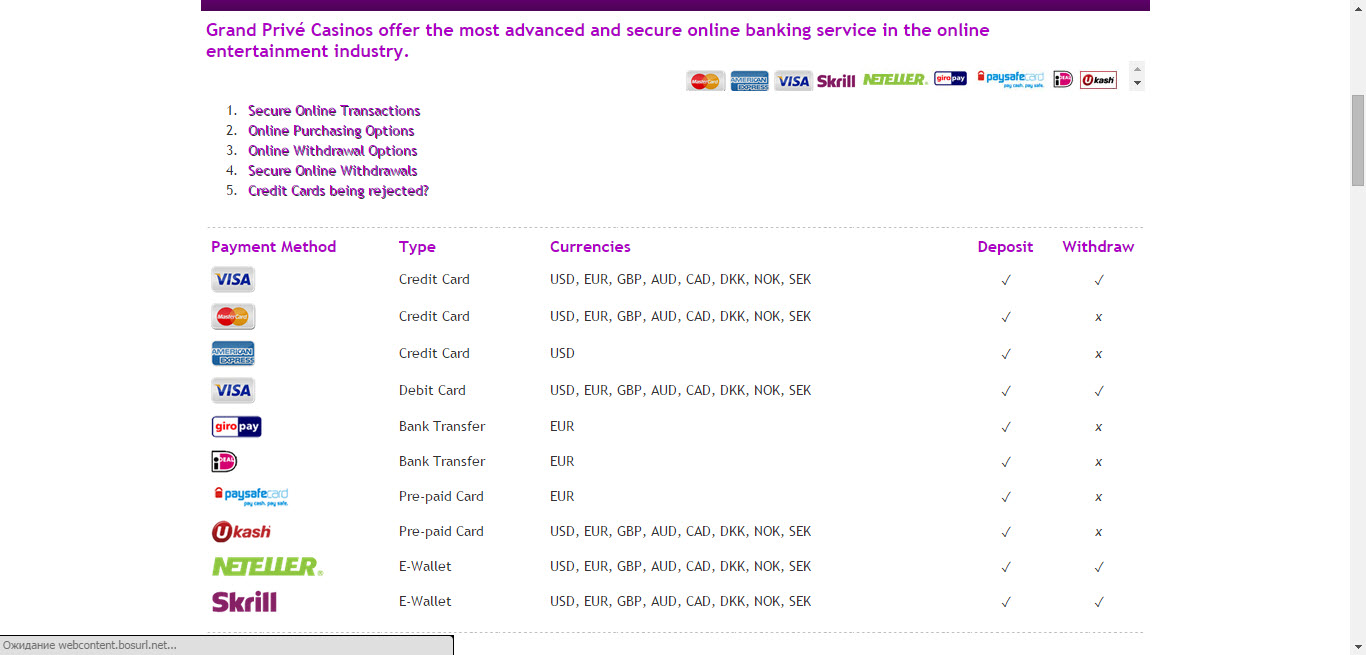
Task: Click the Skrill e-wallet logo in table
Action: pyautogui.click(x=244, y=602)
